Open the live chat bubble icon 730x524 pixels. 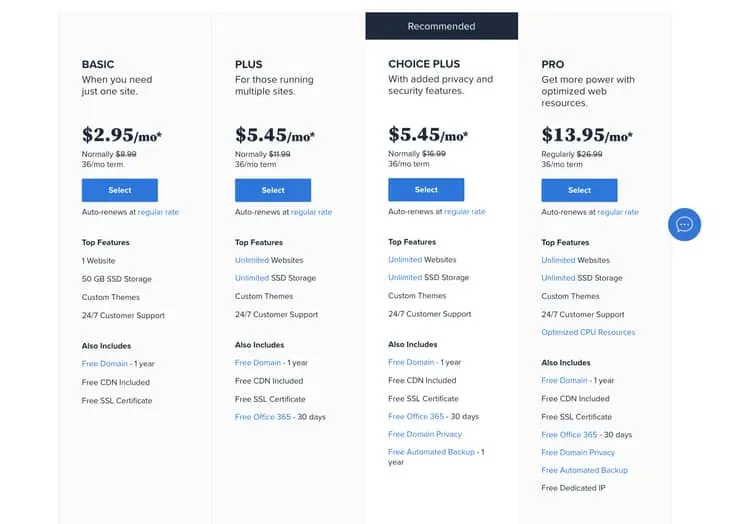(x=685, y=224)
